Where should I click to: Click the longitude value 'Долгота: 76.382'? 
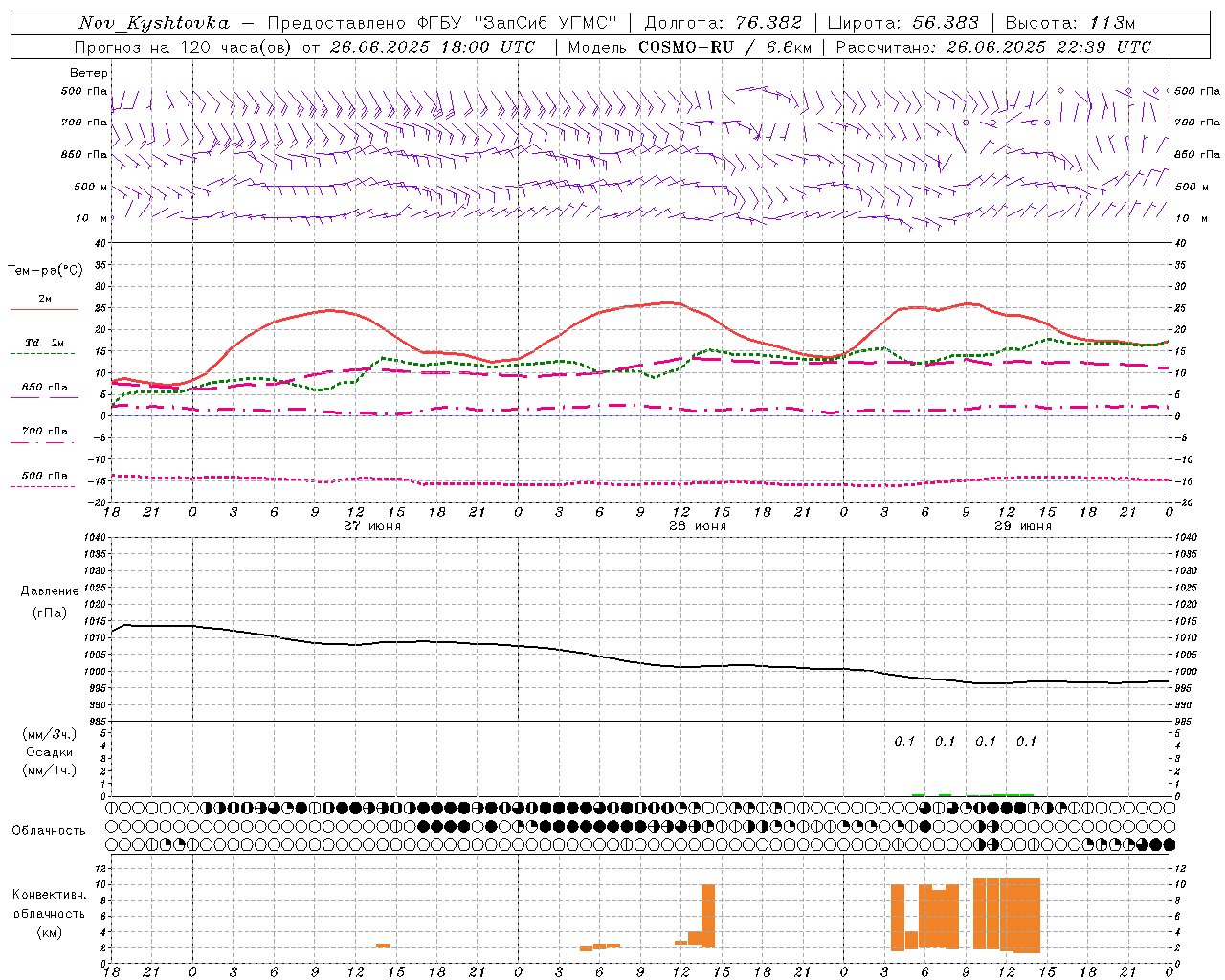click(x=723, y=23)
